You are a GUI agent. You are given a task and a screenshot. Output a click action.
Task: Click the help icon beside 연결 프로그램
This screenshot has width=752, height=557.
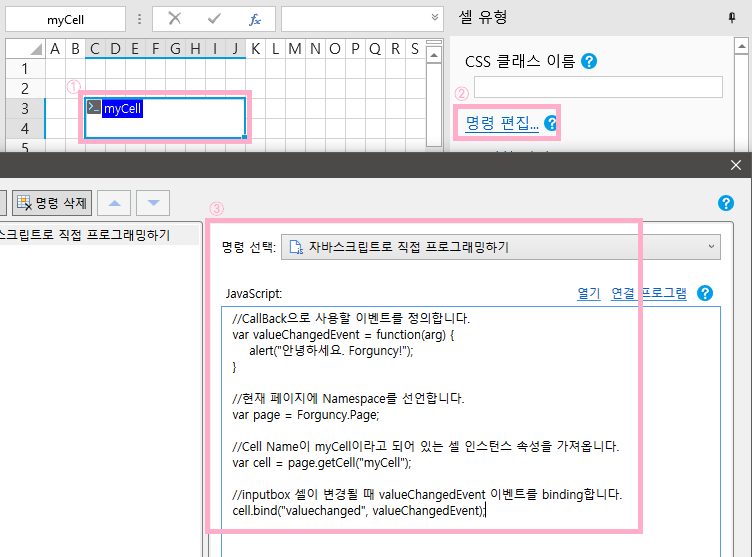[705, 293]
